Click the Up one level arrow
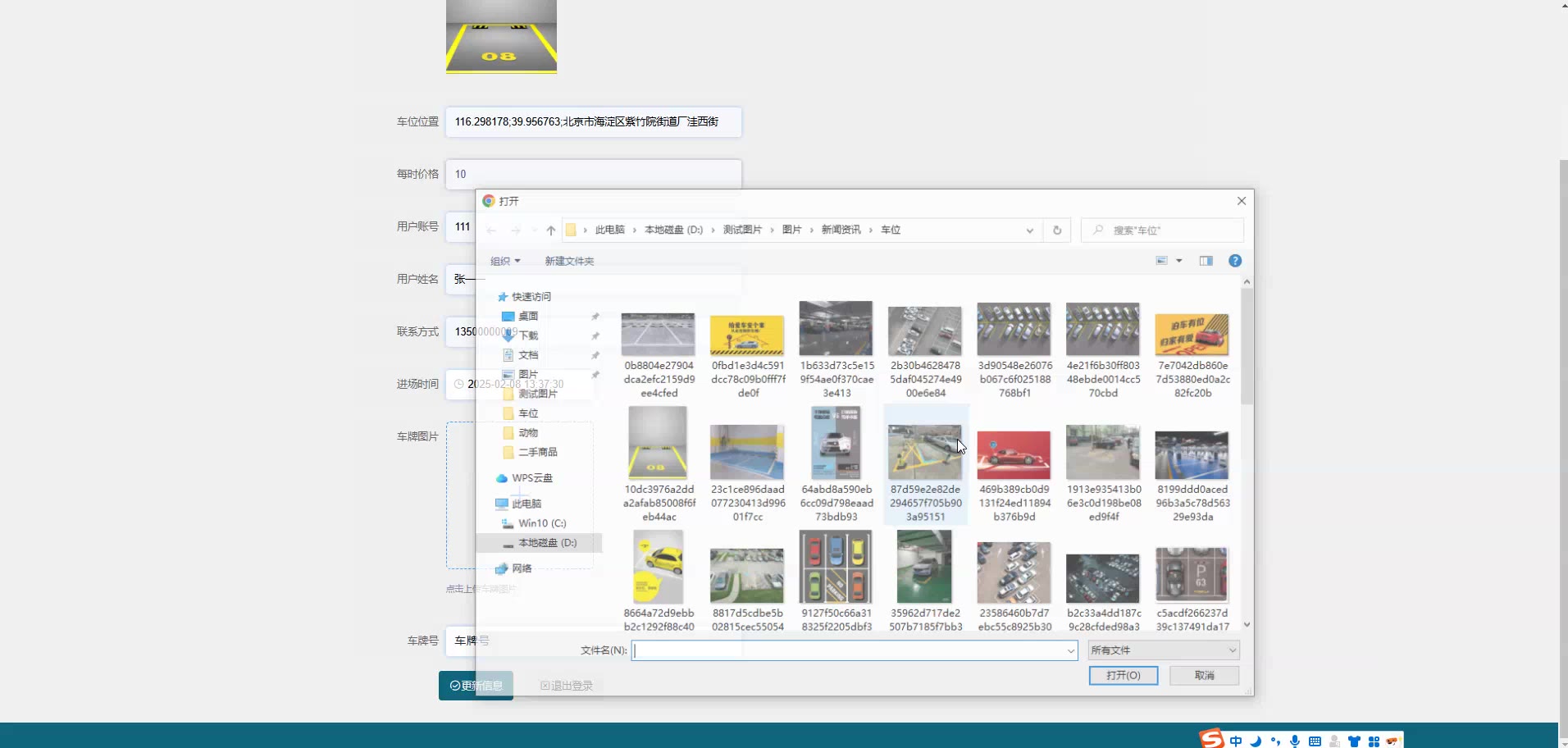This screenshot has height=748, width=1568. pyautogui.click(x=551, y=230)
